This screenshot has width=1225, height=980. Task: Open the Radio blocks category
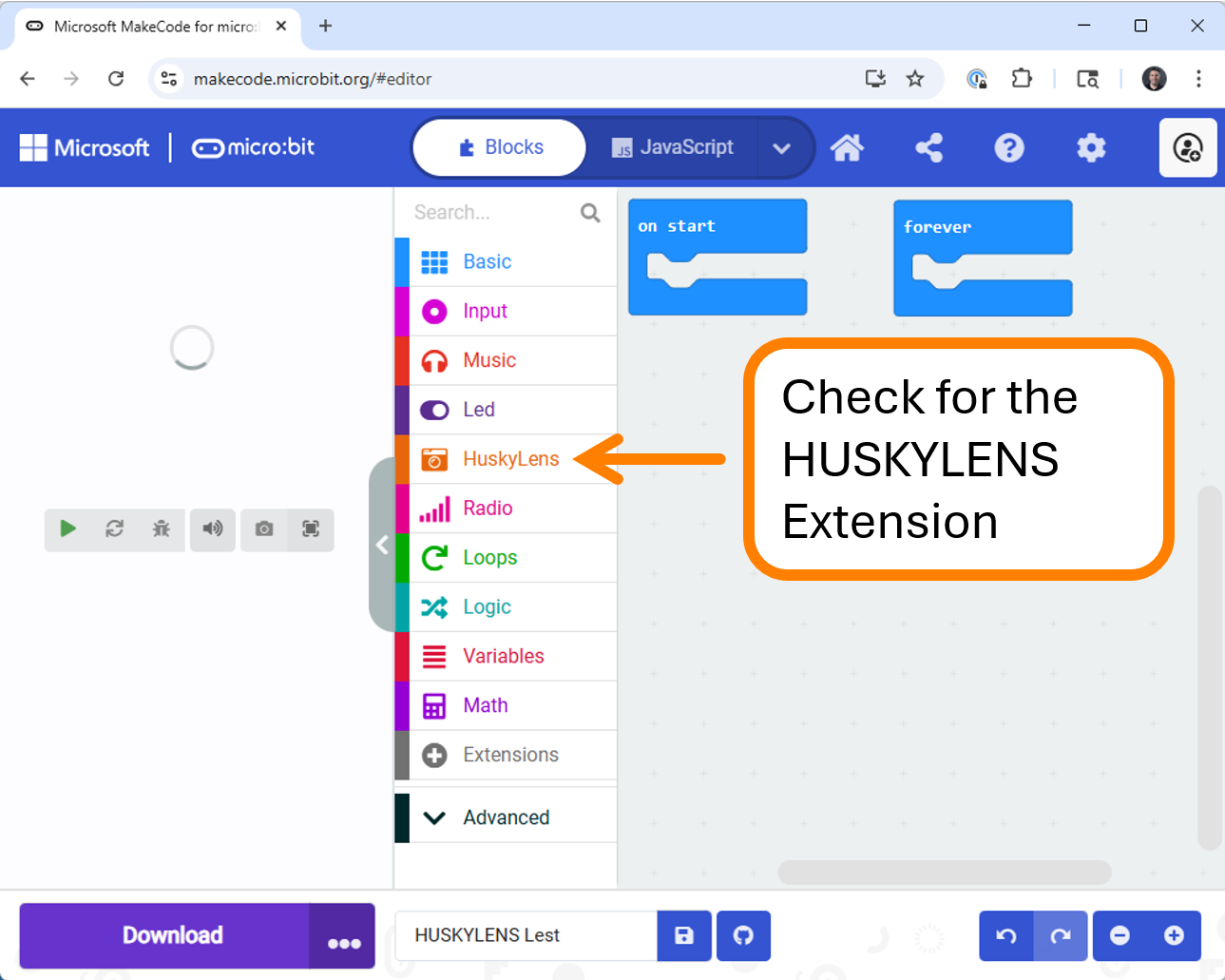506,509
